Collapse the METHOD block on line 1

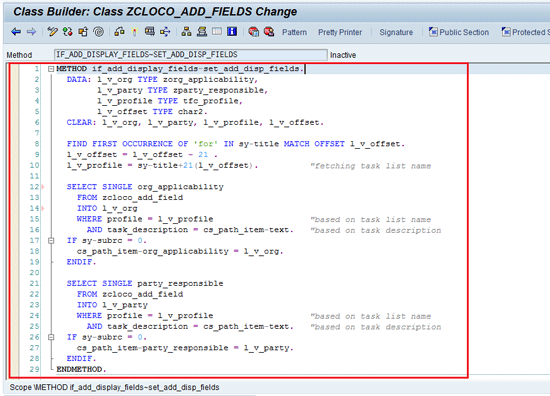point(51,69)
